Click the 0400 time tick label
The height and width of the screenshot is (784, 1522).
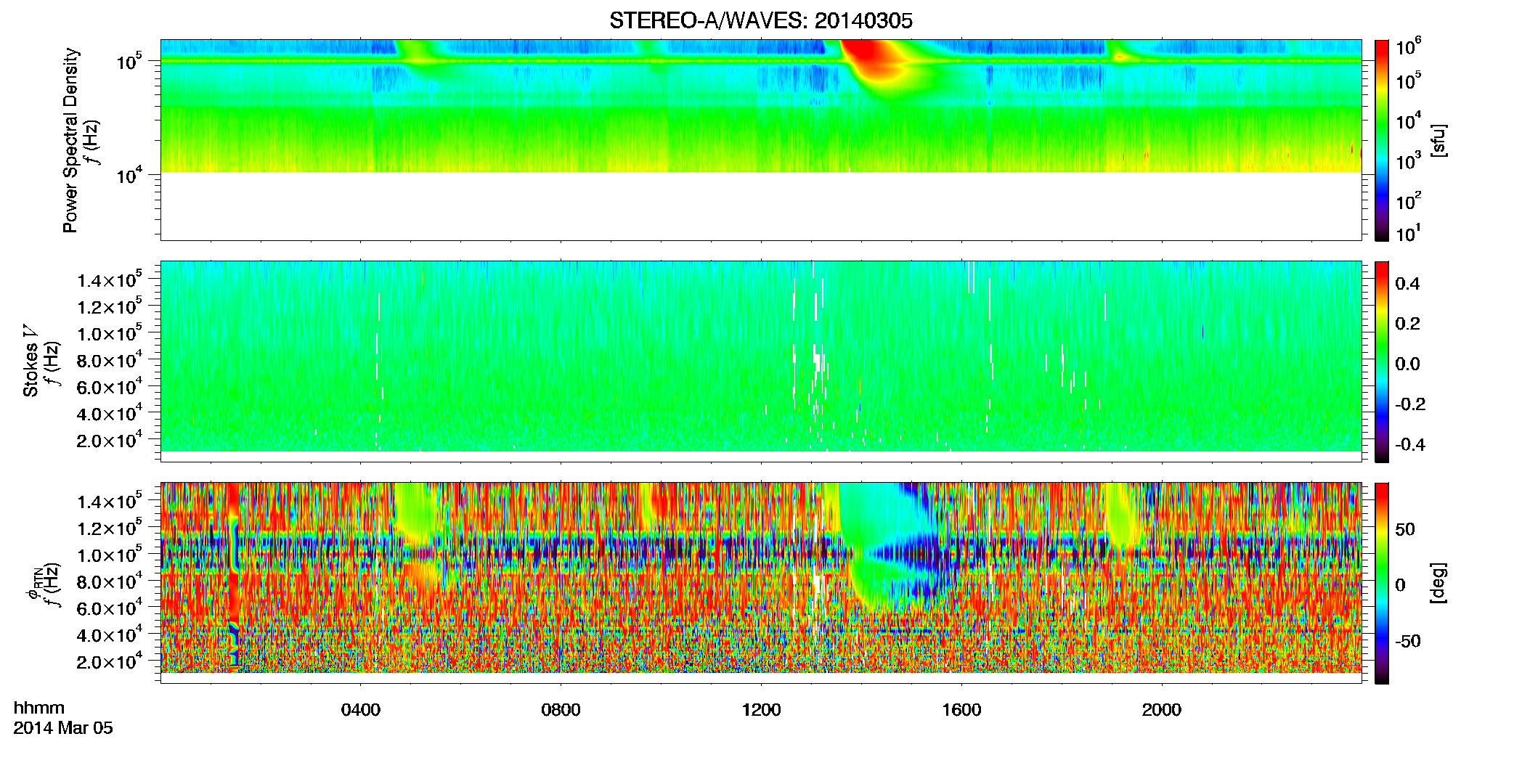[x=361, y=710]
